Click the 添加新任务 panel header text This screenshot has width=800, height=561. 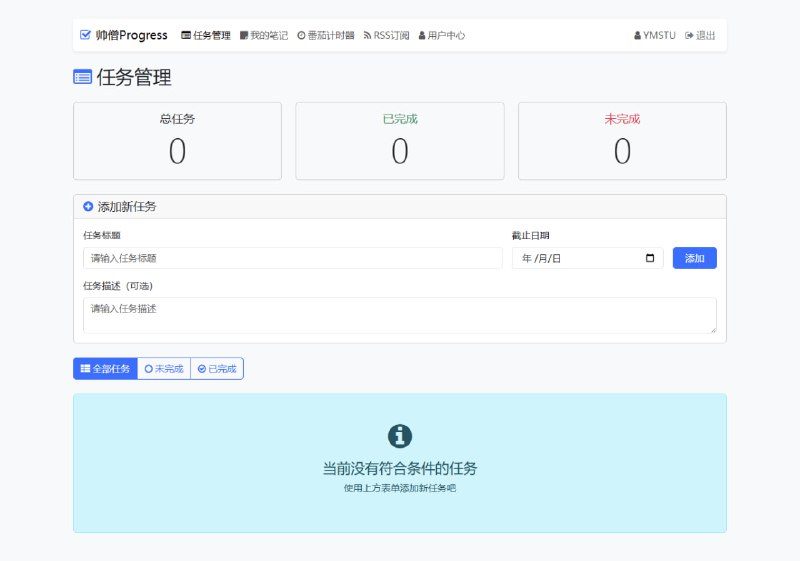coord(127,207)
